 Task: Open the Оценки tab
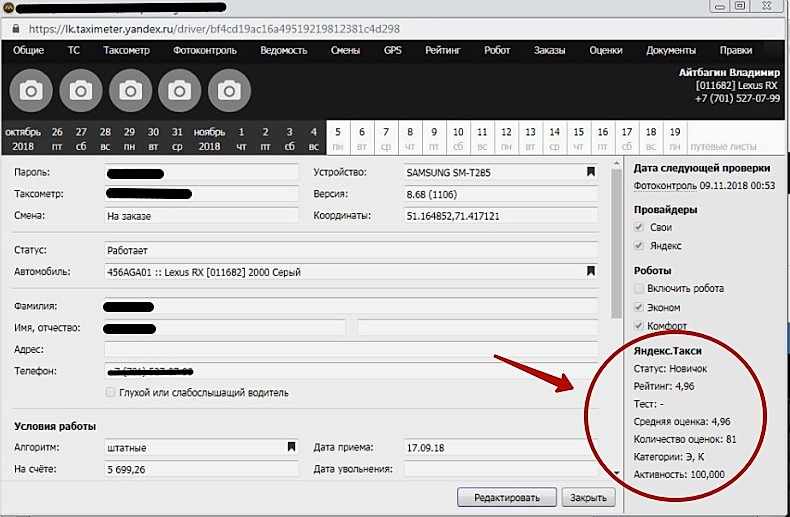606,50
